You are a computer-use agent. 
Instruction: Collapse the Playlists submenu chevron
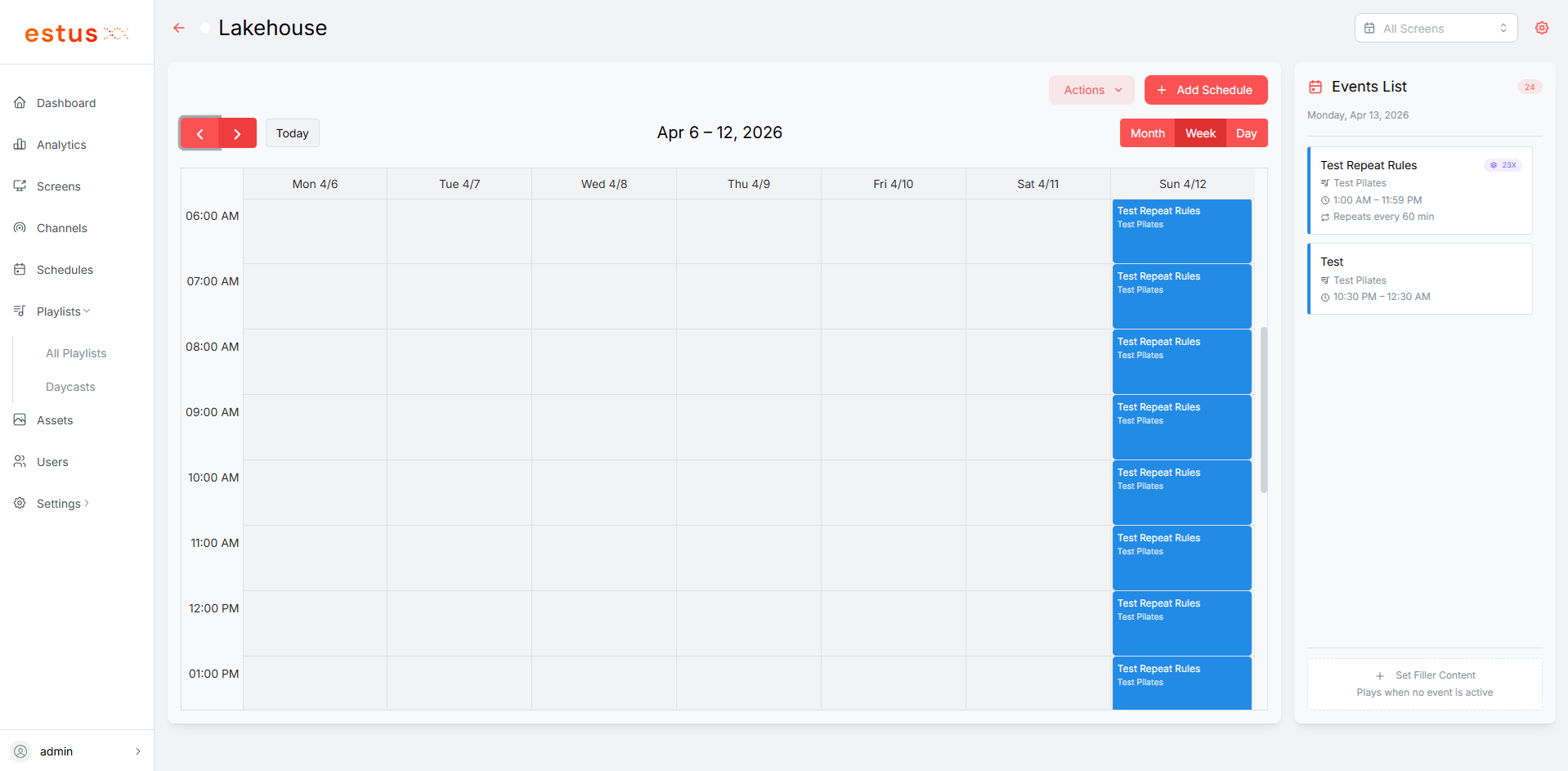coord(87,311)
